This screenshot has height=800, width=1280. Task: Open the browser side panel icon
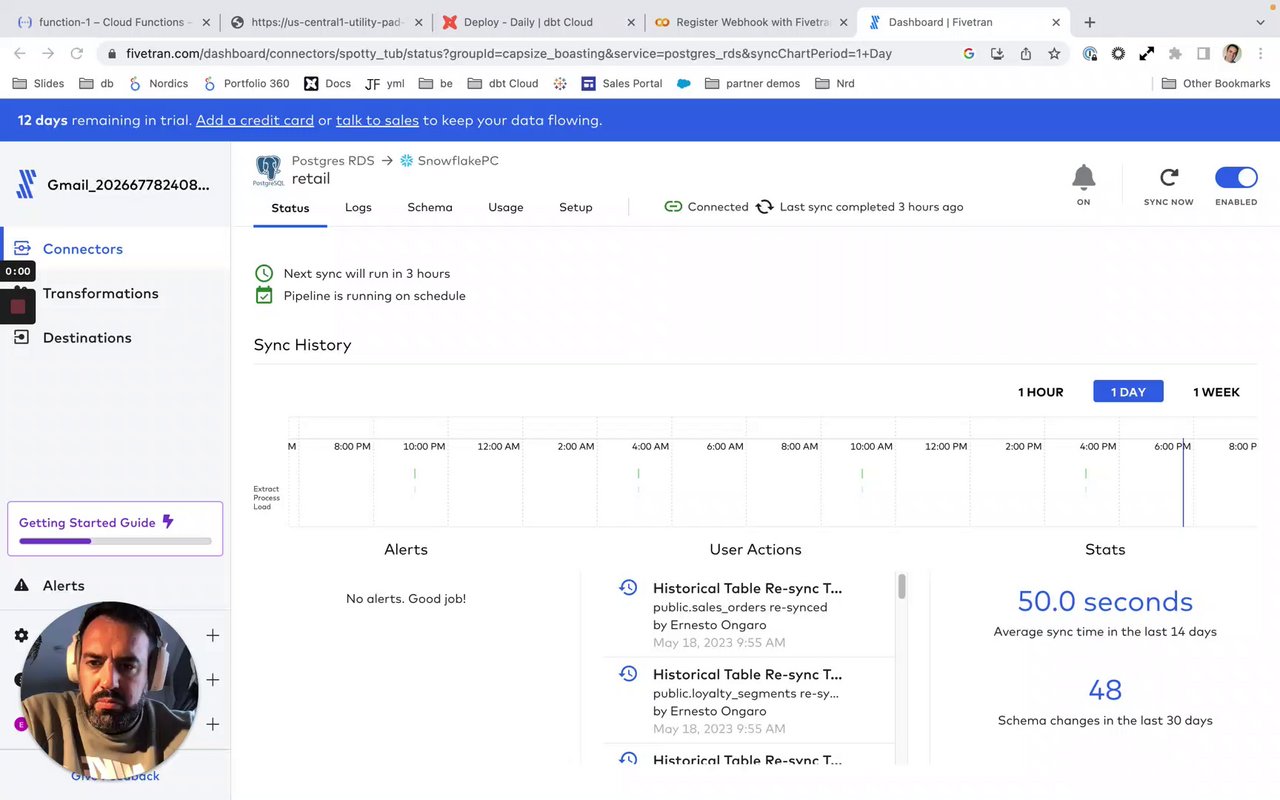click(x=1203, y=54)
